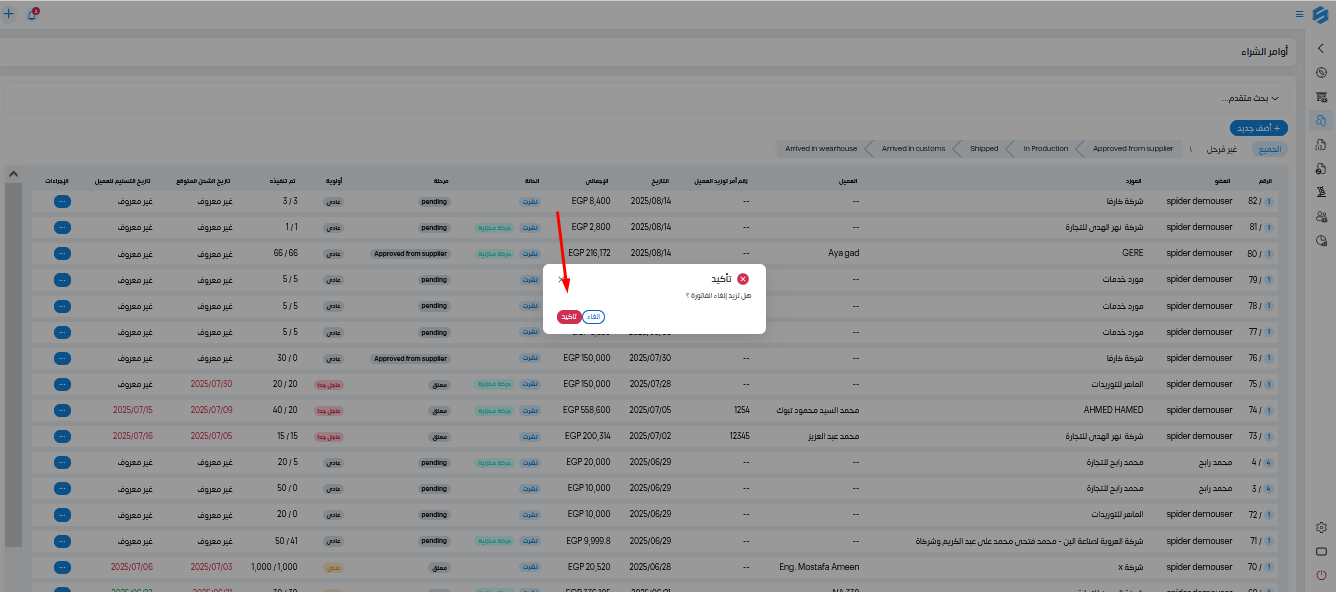The image size is (1336, 592).
Task: Open actions menu for order 76
Action: coord(62,358)
